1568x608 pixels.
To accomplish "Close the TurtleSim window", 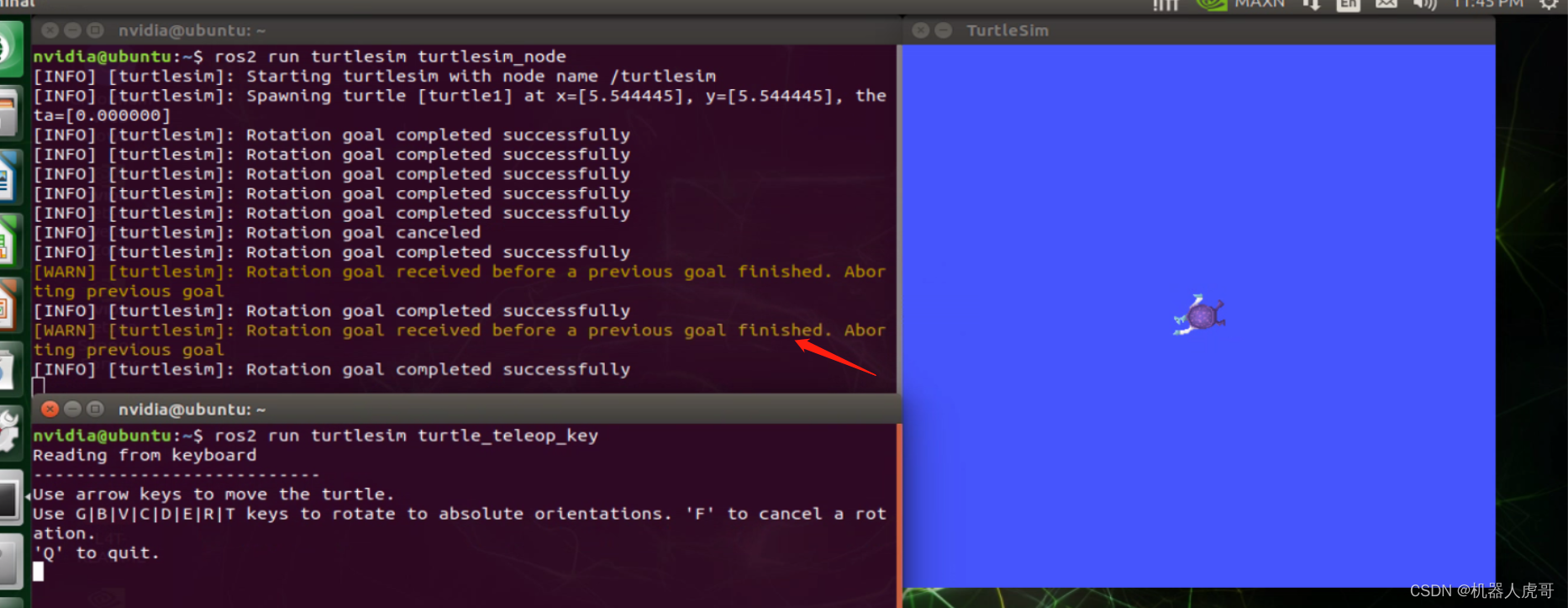I will point(921,30).
